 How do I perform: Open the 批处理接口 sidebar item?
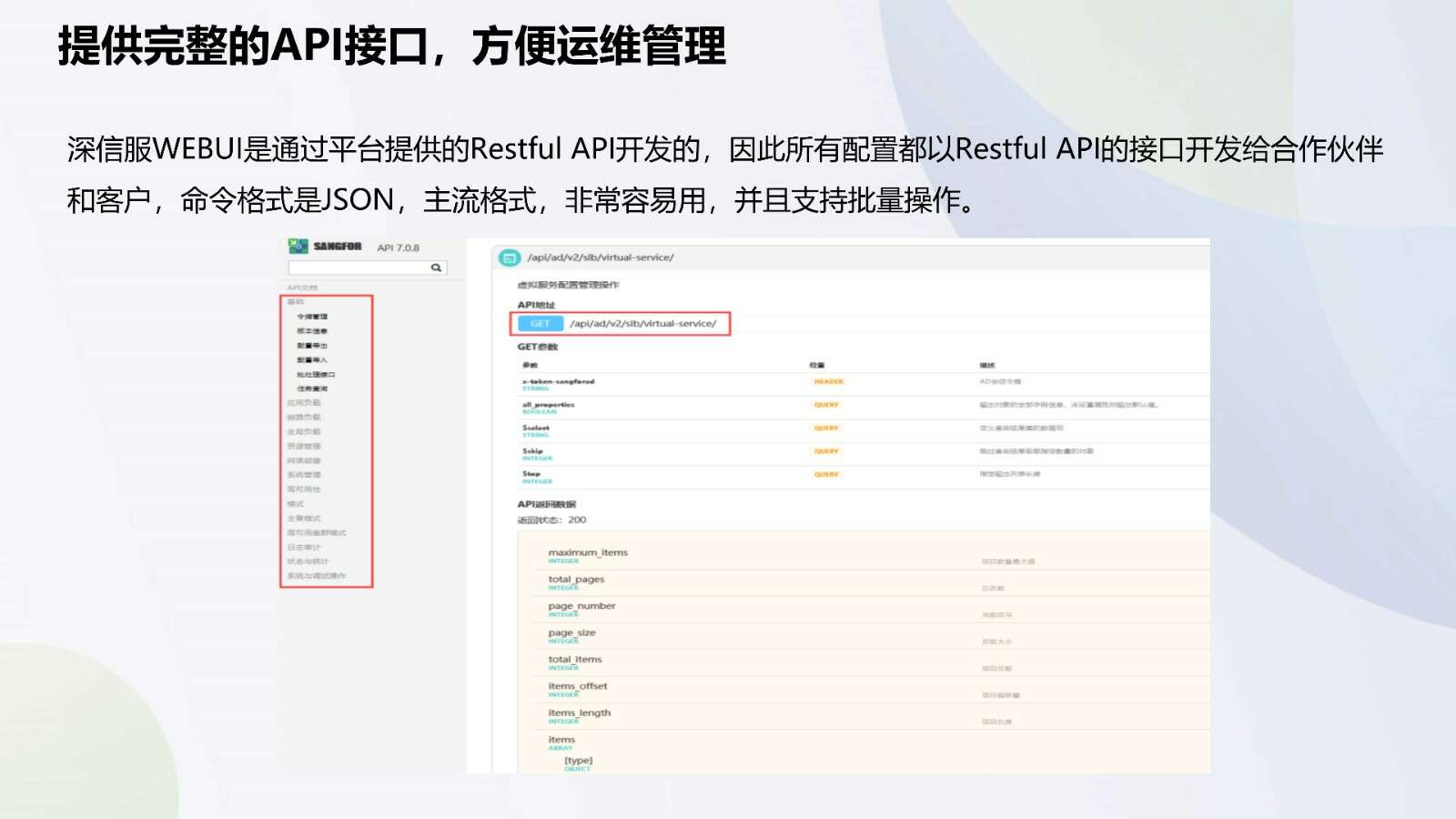point(316,374)
